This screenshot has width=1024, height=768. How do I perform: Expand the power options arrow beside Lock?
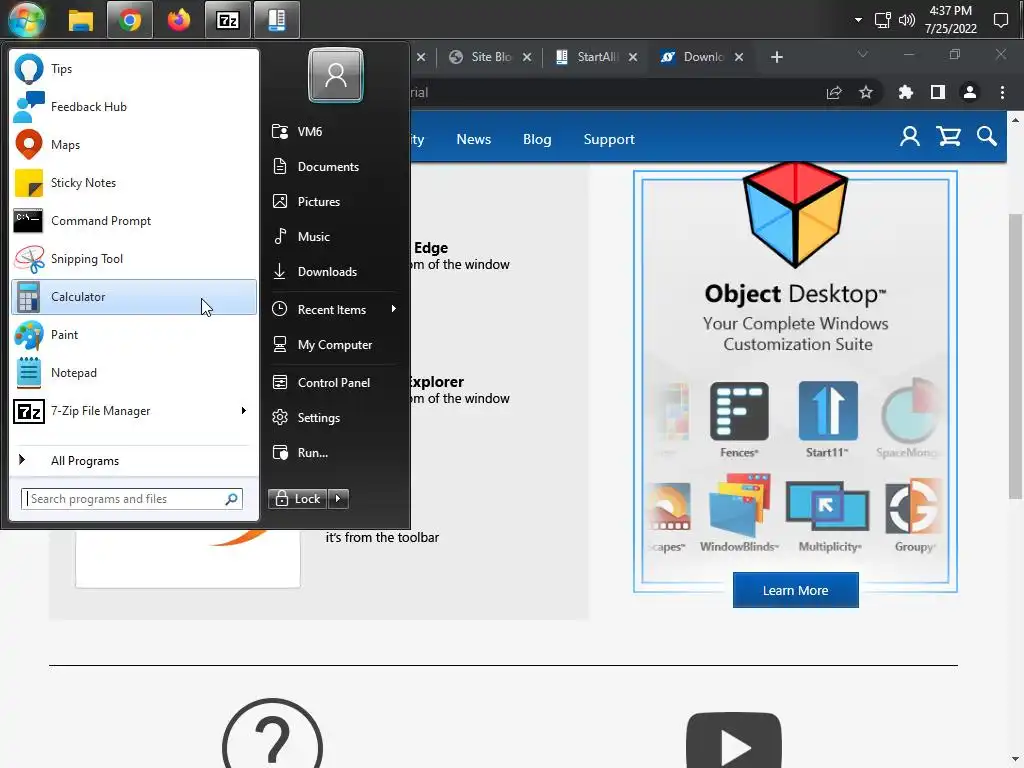point(338,499)
